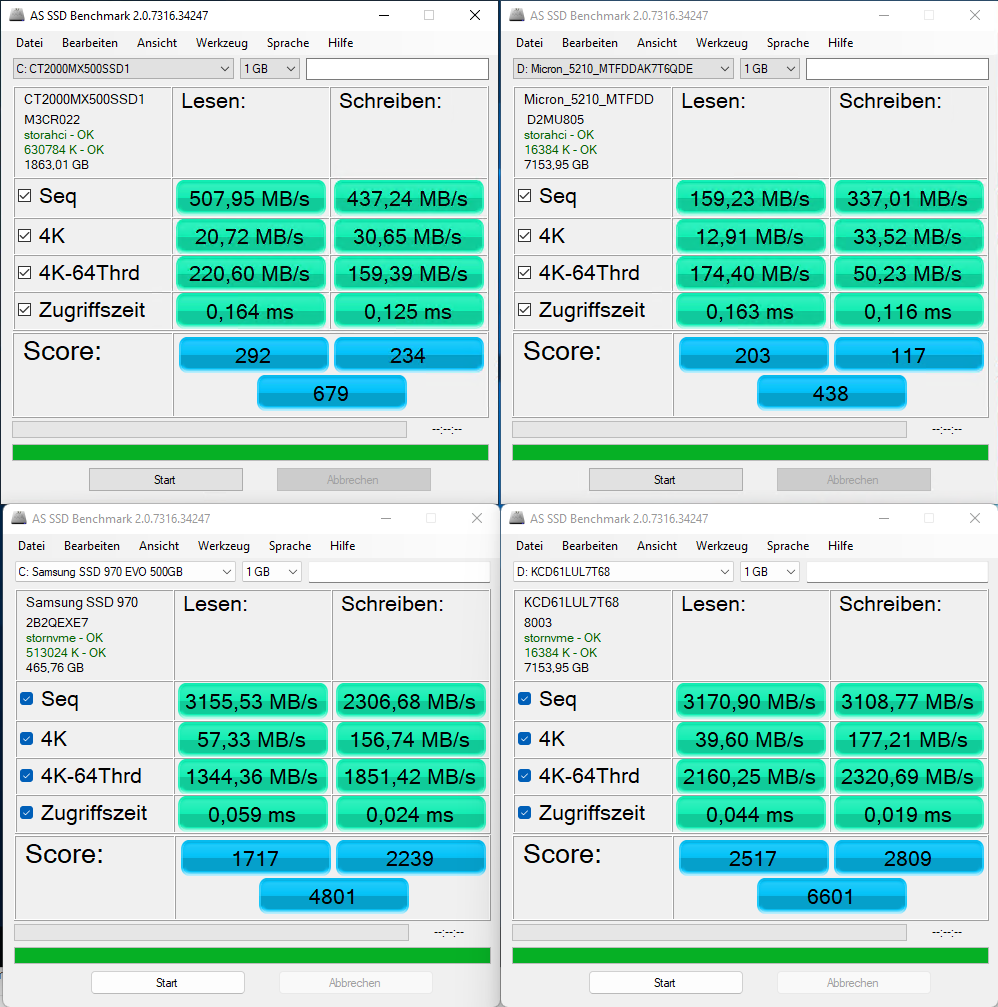Click 4K write result 33,52 MB/s
Image resolution: width=998 pixels, height=1007 pixels.
click(908, 237)
